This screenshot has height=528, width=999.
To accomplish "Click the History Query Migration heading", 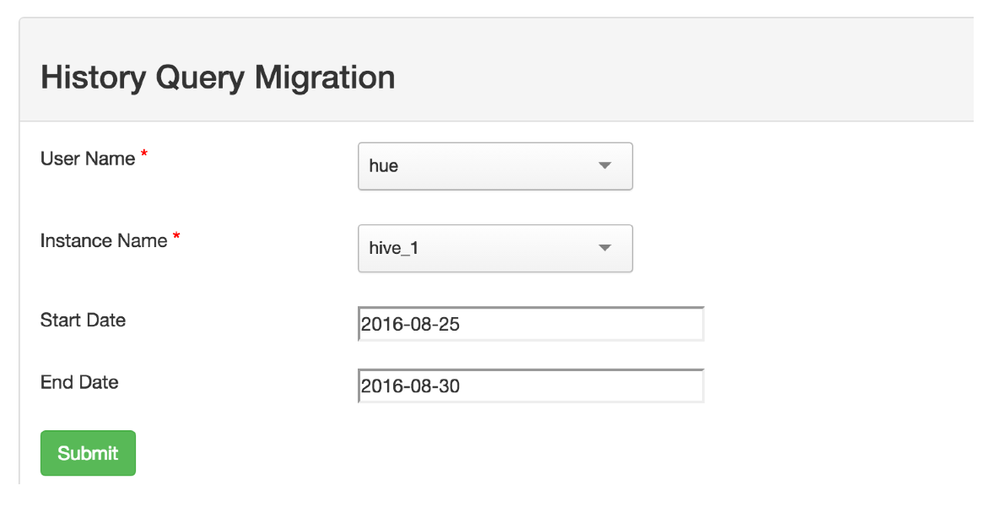I will [x=217, y=77].
